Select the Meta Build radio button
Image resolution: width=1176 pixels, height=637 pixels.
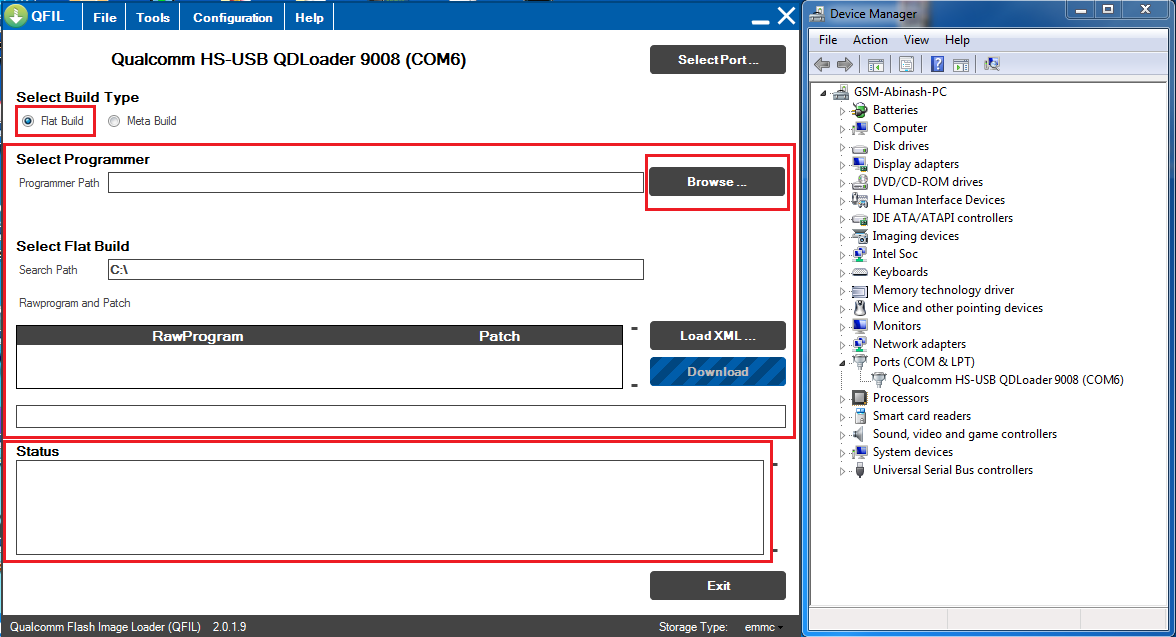coord(113,120)
